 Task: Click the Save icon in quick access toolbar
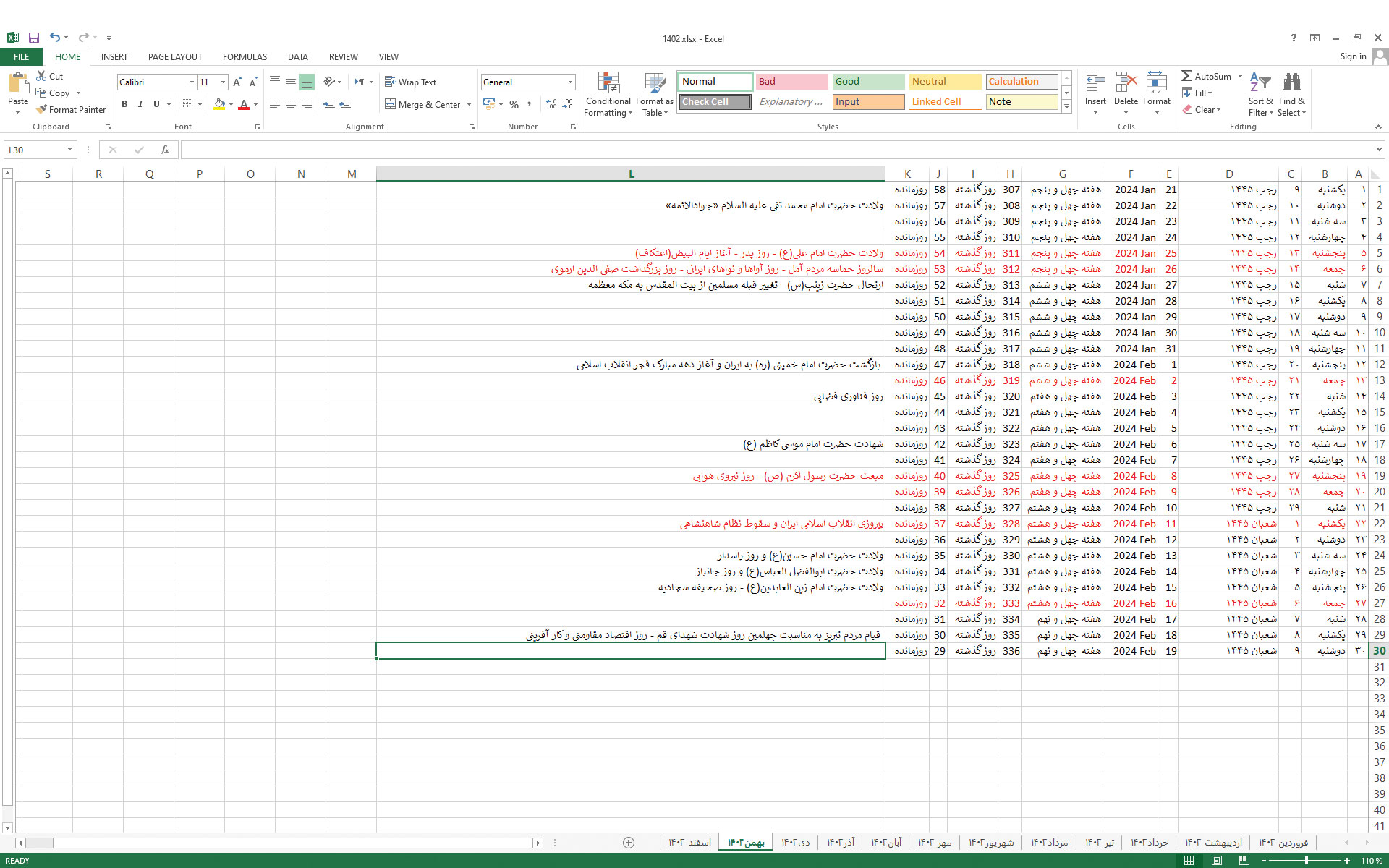(x=34, y=38)
